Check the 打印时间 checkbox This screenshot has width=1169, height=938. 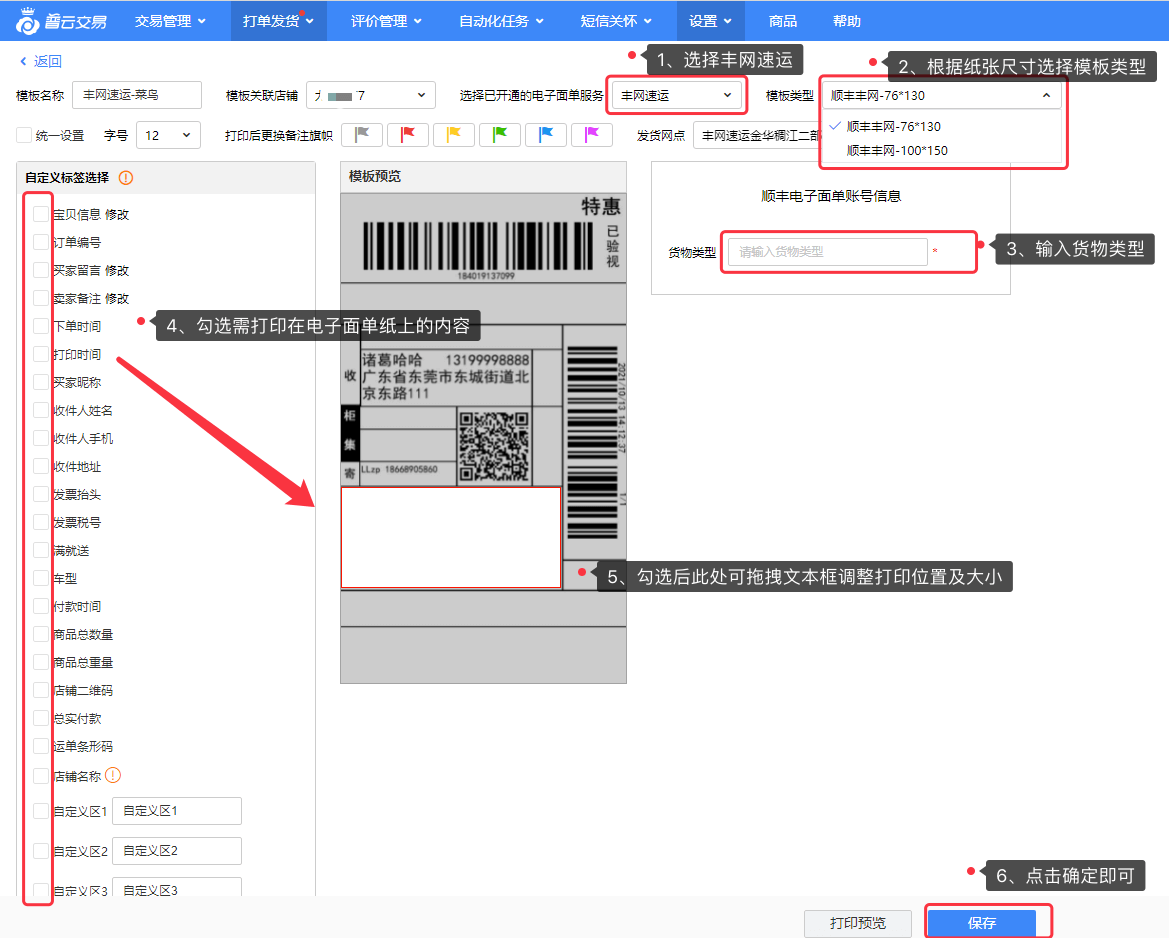(x=40, y=354)
